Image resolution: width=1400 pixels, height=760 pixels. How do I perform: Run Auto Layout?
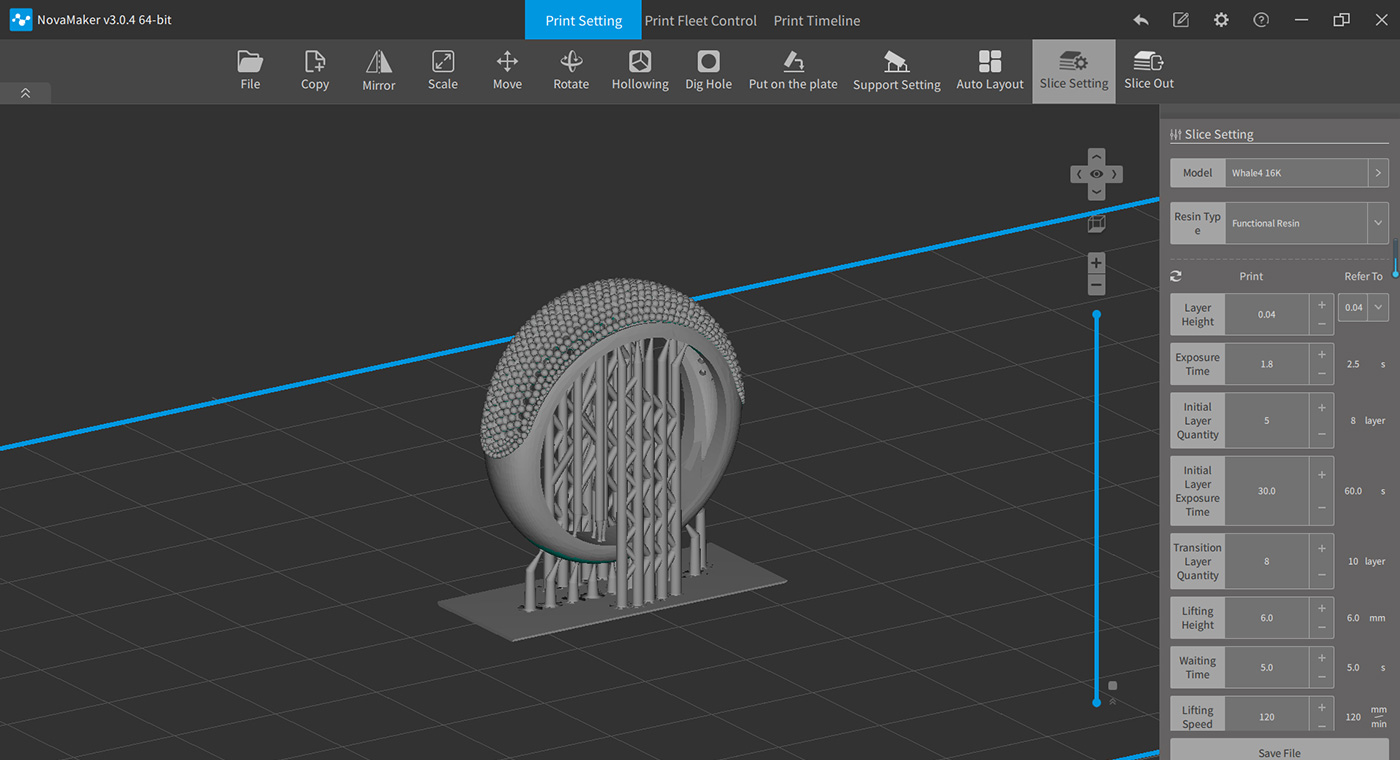990,71
